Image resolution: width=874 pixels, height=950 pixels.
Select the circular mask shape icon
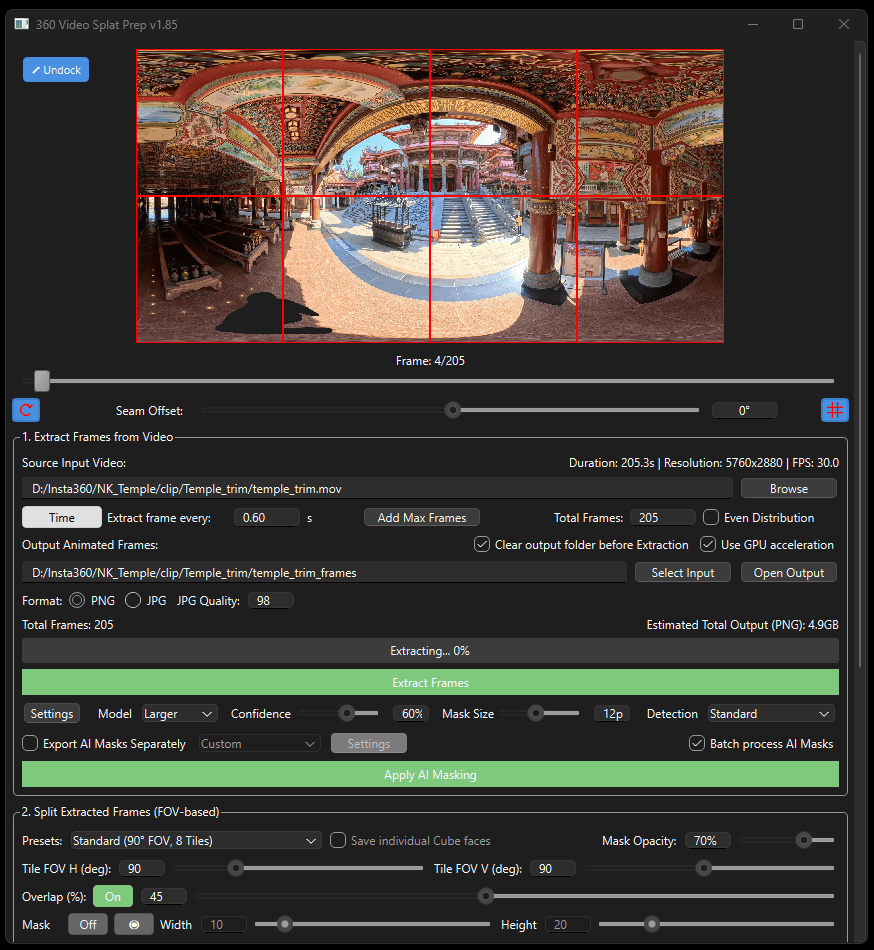click(x=132, y=924)
